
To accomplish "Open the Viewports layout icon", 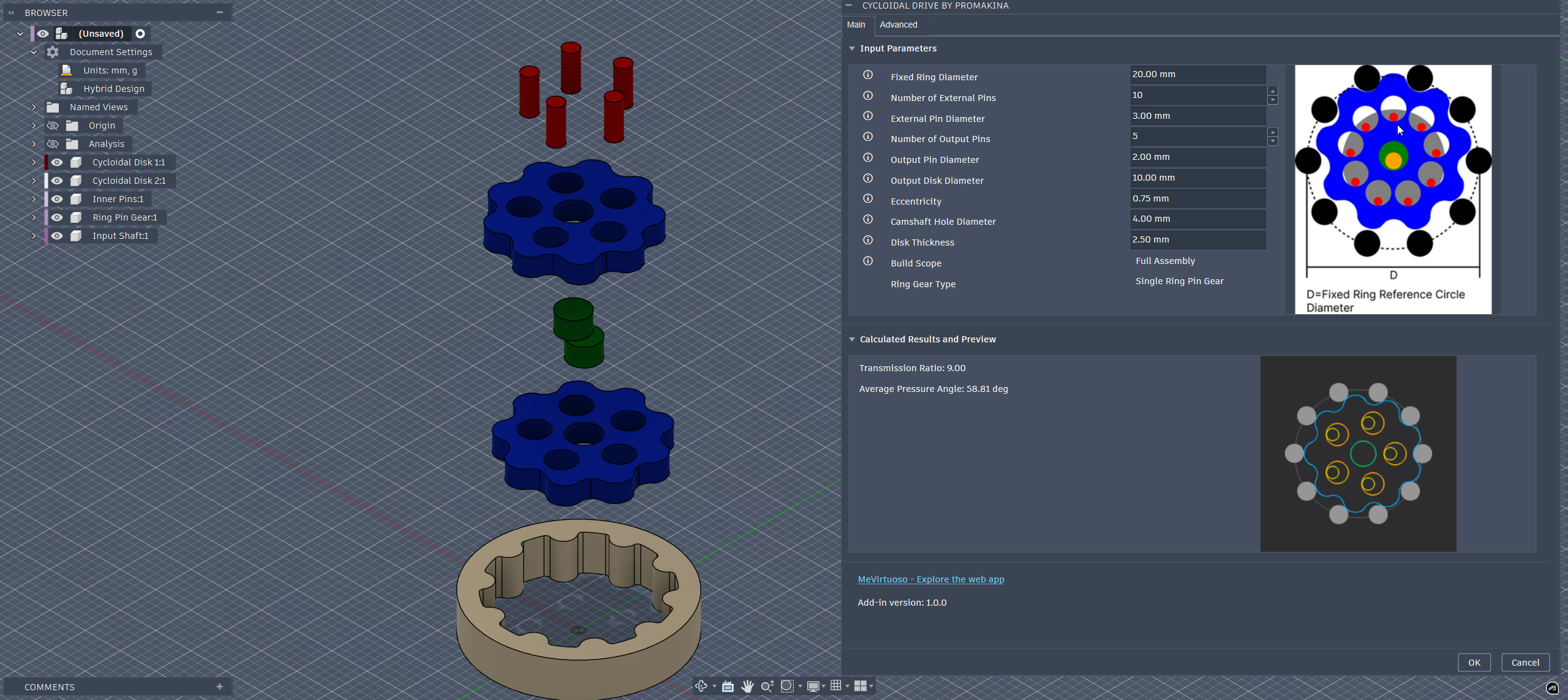I will click(x=861, y=686).
